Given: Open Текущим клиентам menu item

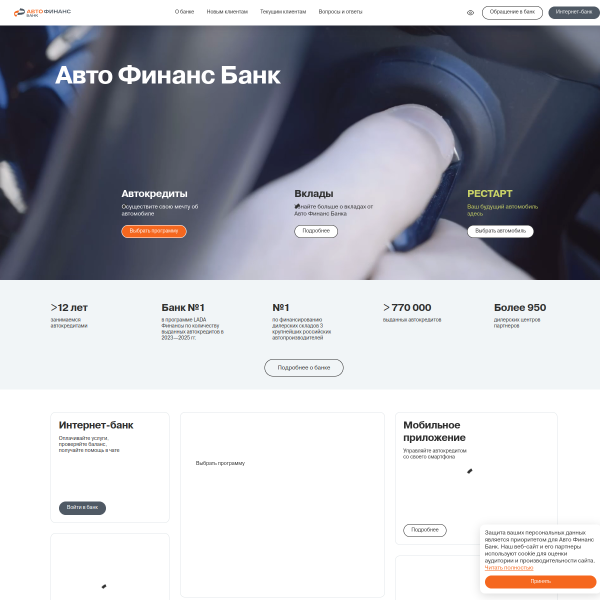Looking at the screenshot, I should click(283, 12).
